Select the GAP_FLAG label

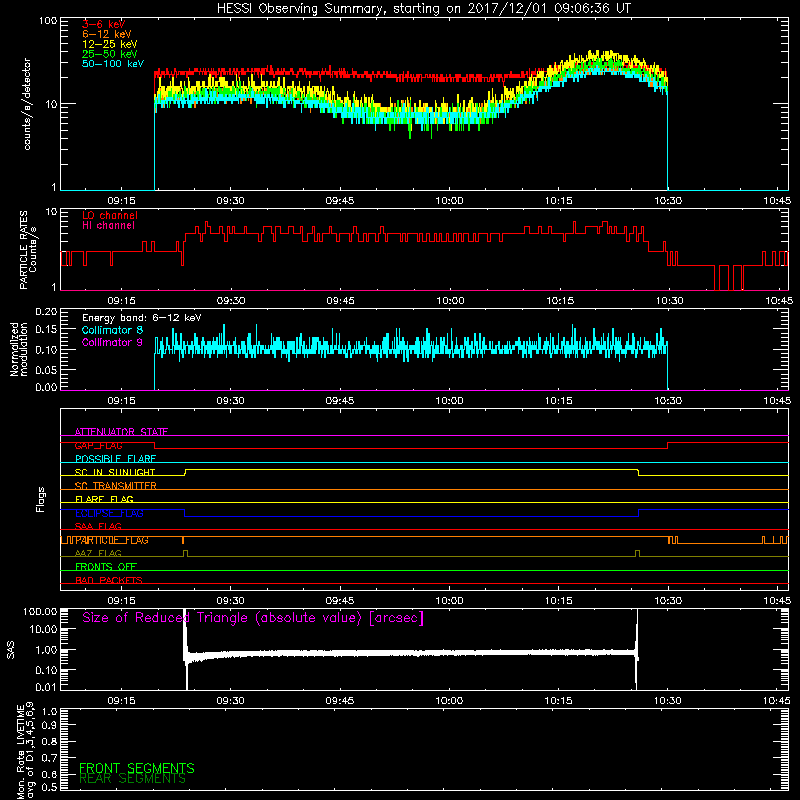[x=98, y=445]
